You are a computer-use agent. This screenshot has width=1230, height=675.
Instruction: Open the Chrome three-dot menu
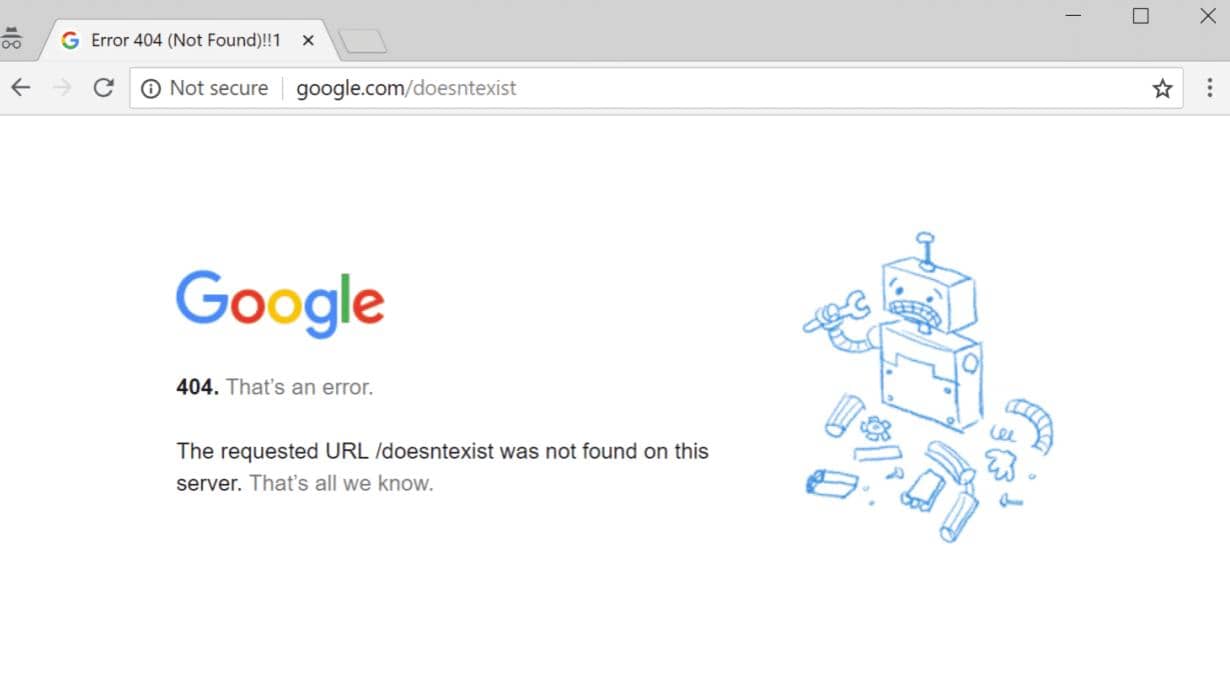click(1209, 88)
